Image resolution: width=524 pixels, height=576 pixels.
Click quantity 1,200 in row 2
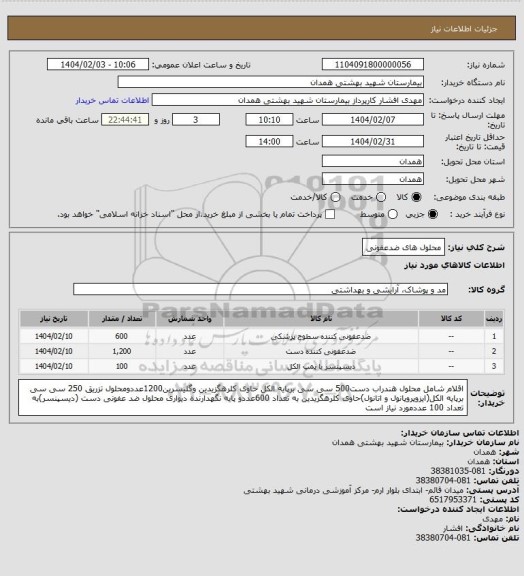tap(122, 351)
